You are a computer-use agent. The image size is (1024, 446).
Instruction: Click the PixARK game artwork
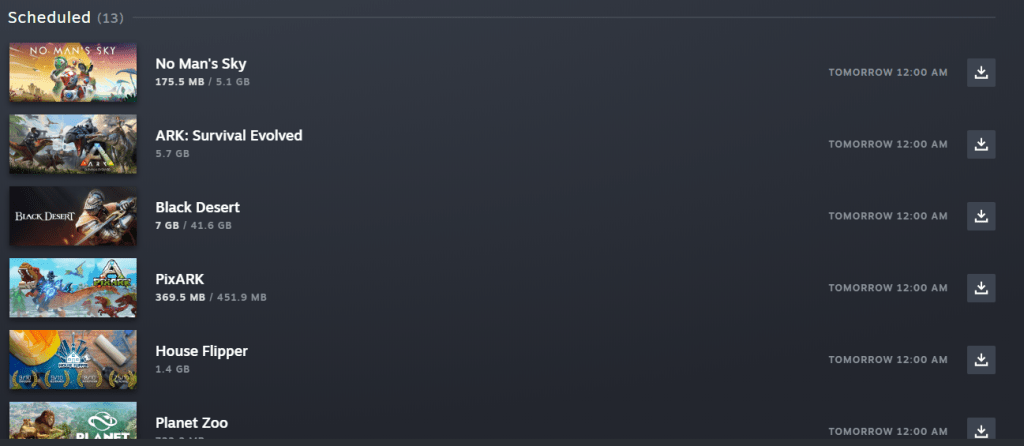coord(73,288)
